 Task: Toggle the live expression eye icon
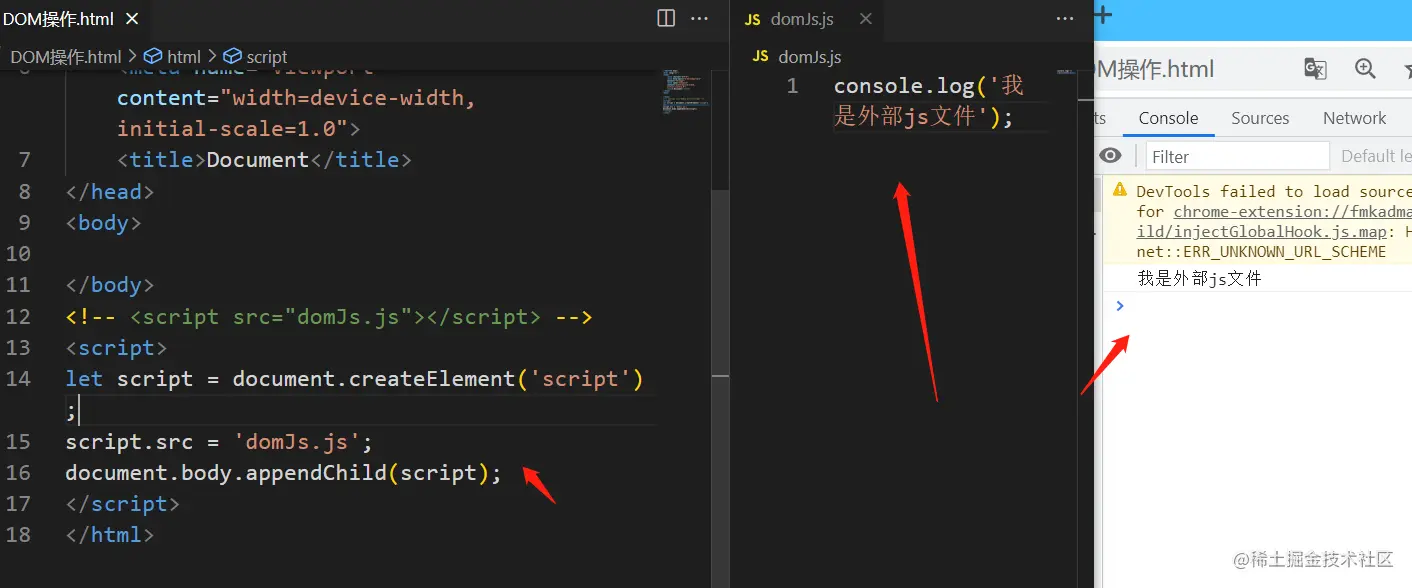coord(1110,156)
